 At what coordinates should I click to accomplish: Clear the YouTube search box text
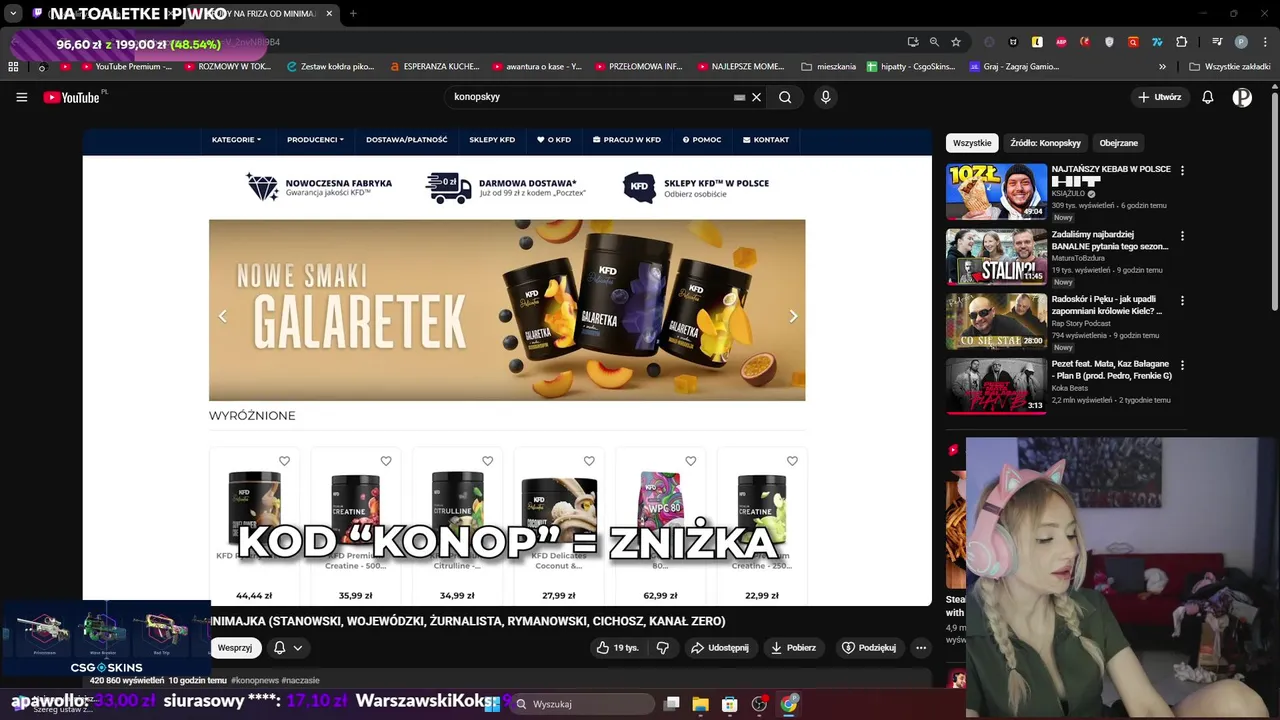click(757, 97)
